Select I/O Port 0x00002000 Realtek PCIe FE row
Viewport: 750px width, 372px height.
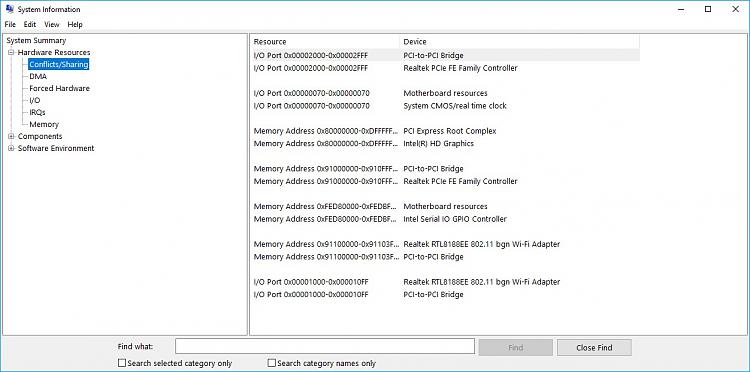pyautogui.click(x=445, y=68)
